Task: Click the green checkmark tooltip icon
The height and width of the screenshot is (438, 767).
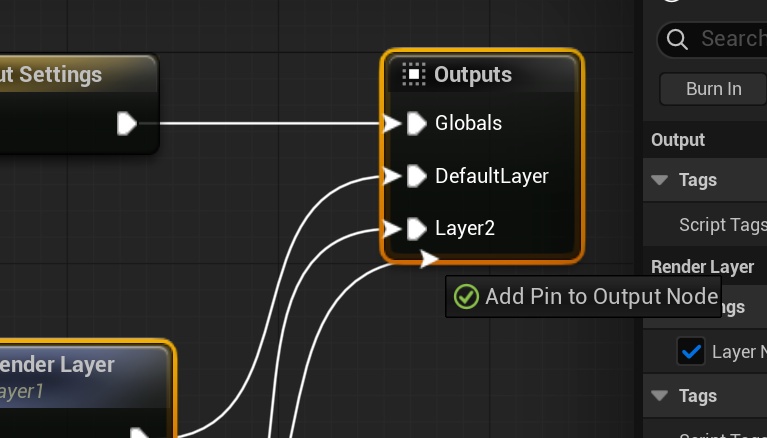Action: [x=466, y=296]
